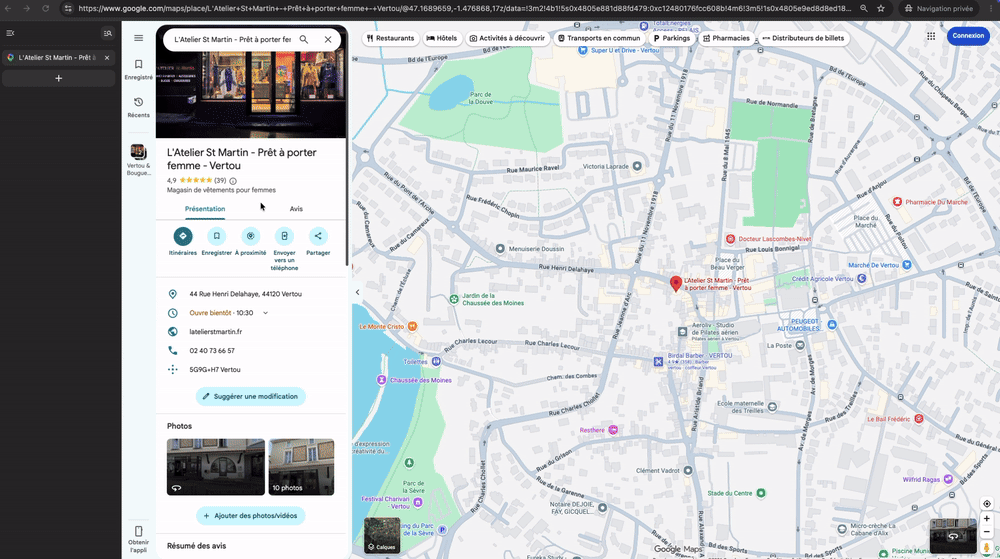Select Transports en commun chip
This screenshot has width=1000, height=559.
pyautogui.click(x=599, y=38)
